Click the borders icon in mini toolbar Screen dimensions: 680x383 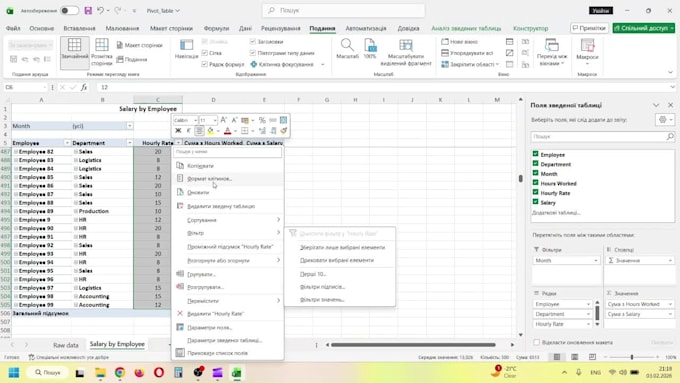coord(245,131)
